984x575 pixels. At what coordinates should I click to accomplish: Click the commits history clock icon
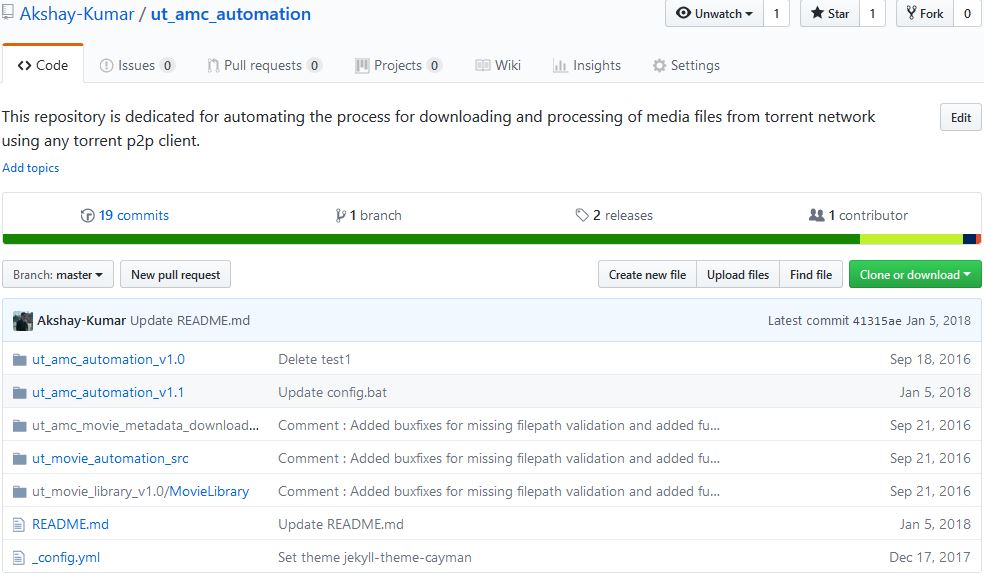point(87,215)
